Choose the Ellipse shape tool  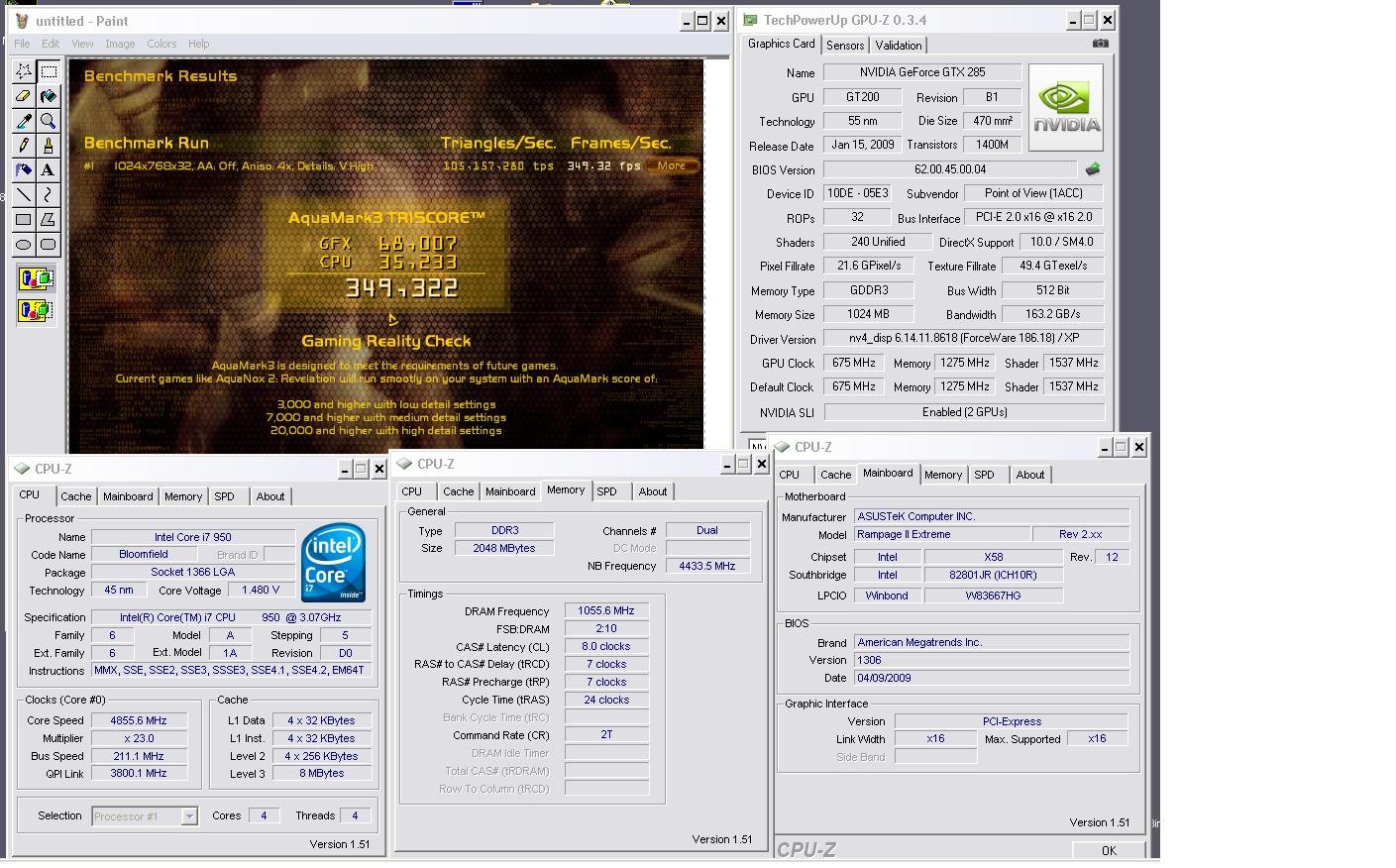click(24, 245)
